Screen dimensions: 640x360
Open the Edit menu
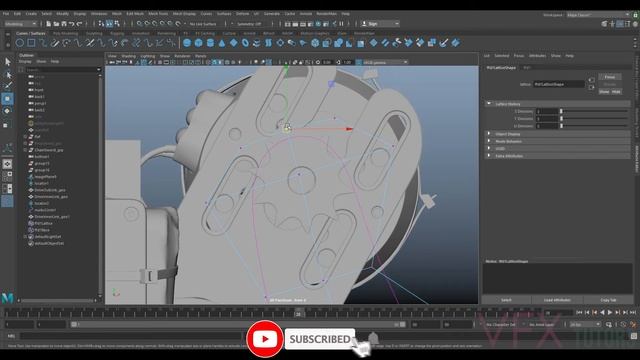(x=17, y=14)
